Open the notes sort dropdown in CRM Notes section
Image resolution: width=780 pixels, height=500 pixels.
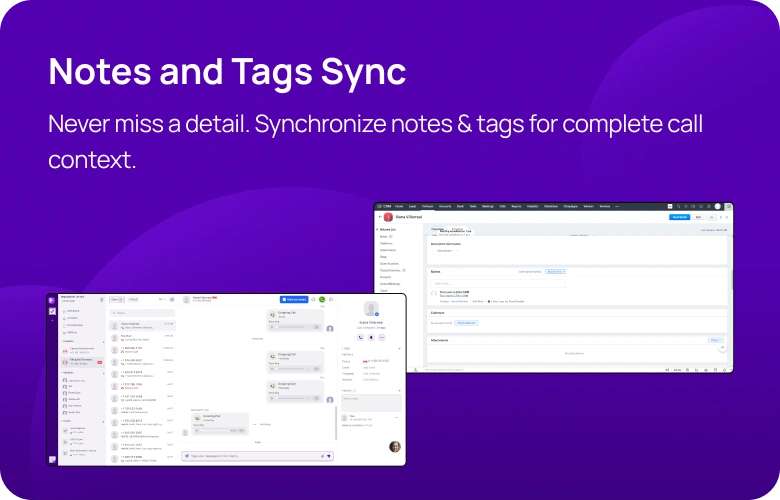point(555,272)
